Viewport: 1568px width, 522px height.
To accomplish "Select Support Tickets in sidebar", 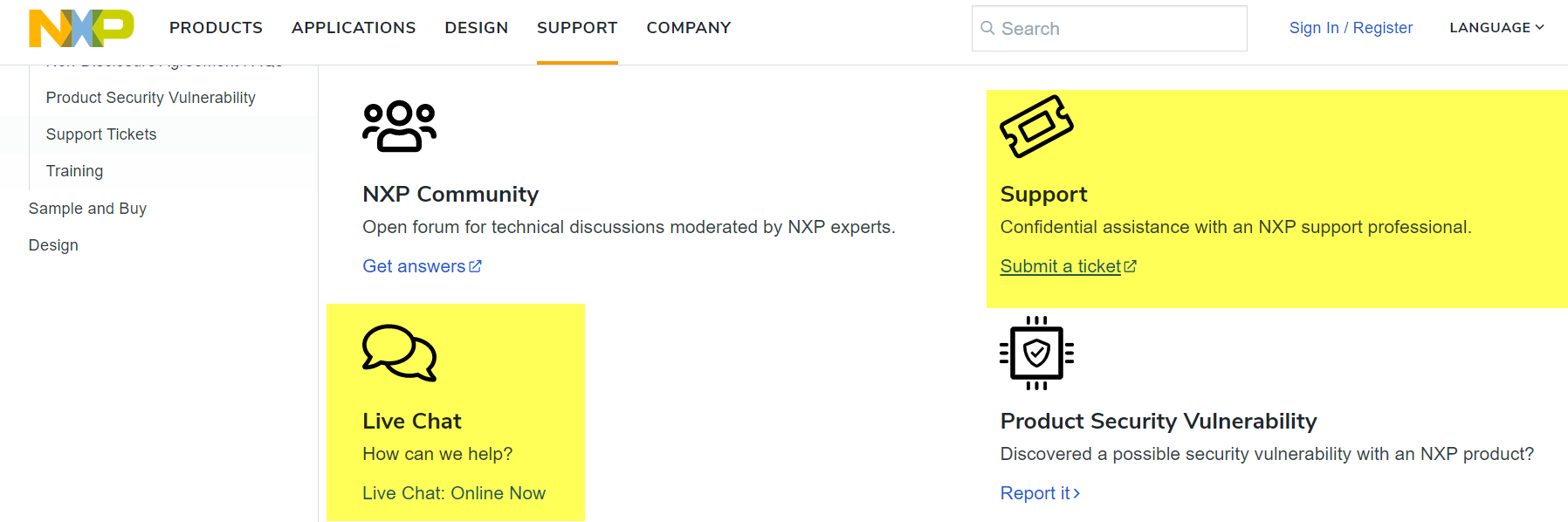I will 101,134.
